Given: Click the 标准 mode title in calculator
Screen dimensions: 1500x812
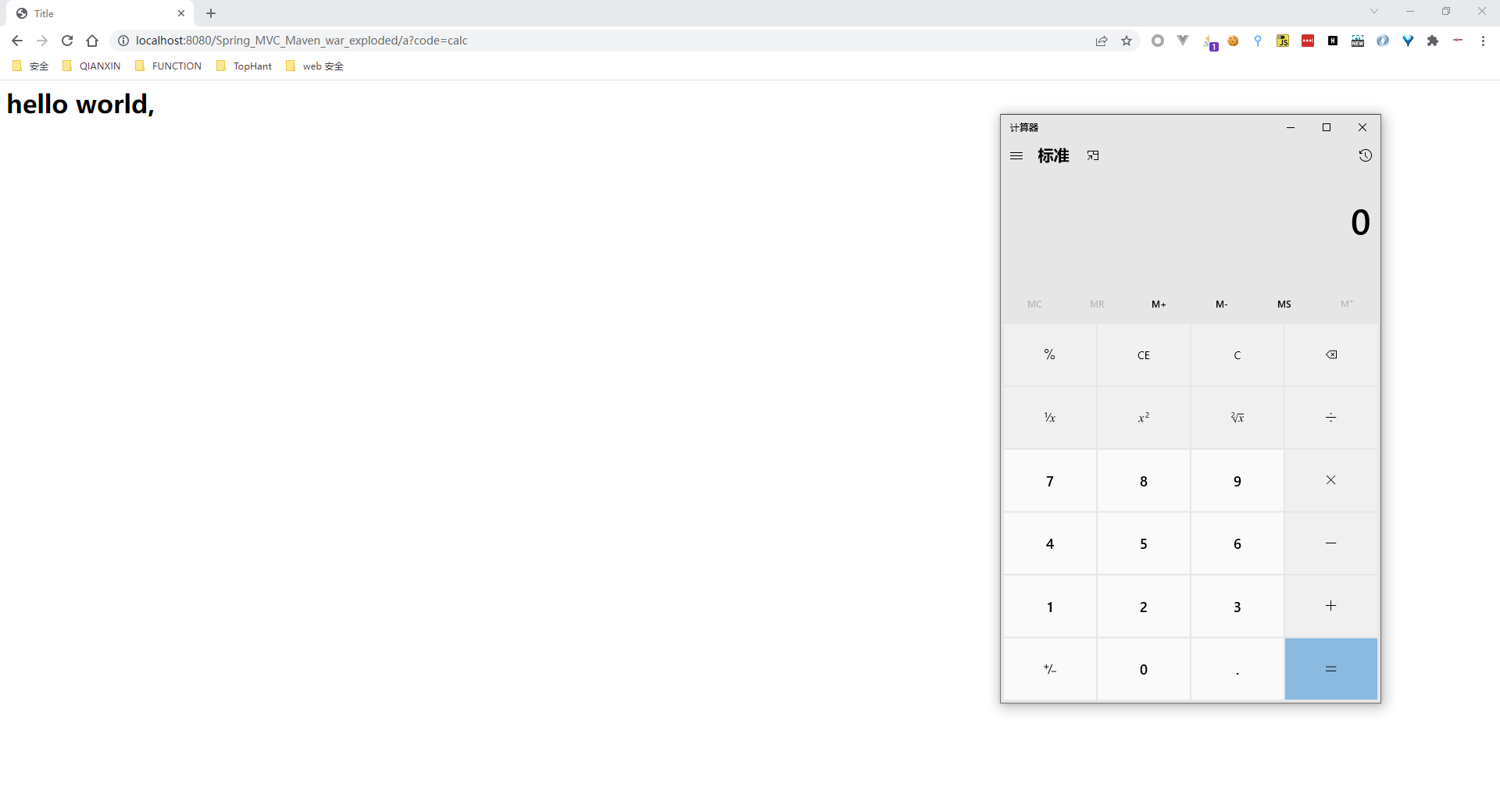Looking at the screenshot, I should [1053, 155].
